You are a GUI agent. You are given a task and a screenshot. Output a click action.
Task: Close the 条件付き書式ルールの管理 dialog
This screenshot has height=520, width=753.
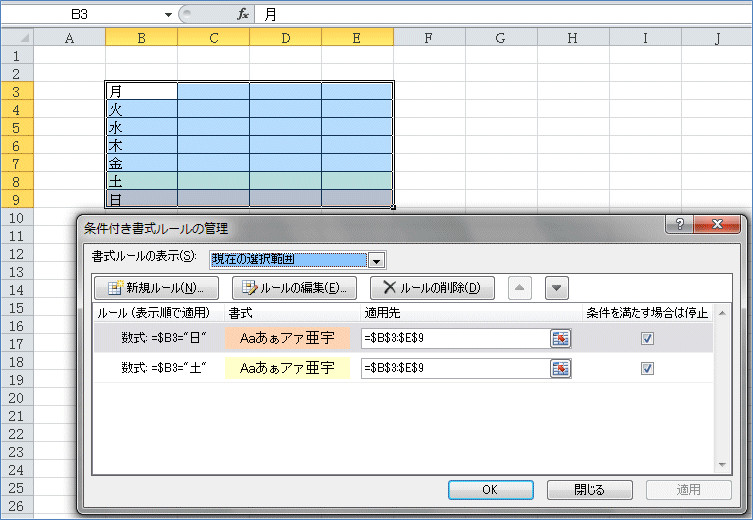click(x=717, y=224)
